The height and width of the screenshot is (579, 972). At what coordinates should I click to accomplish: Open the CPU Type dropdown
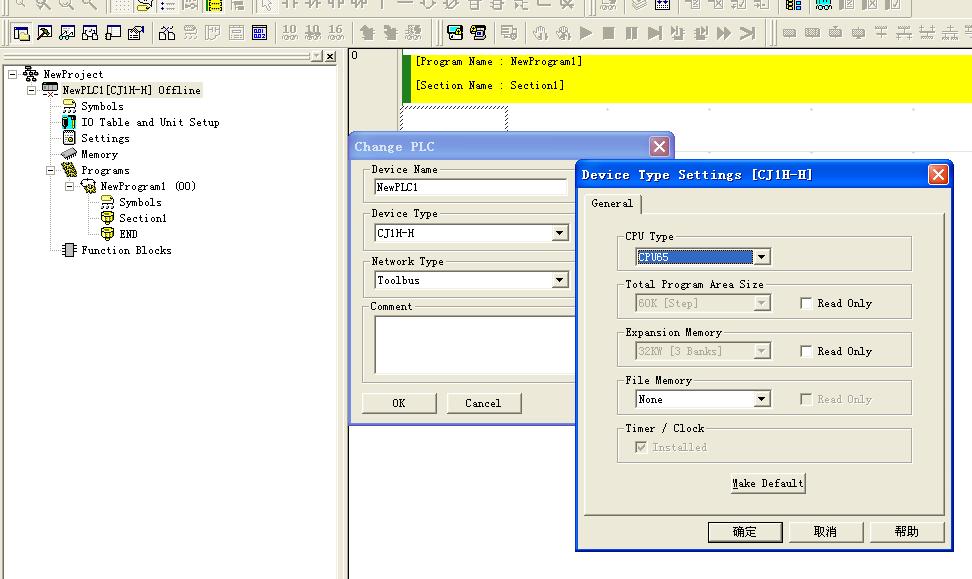761,257
